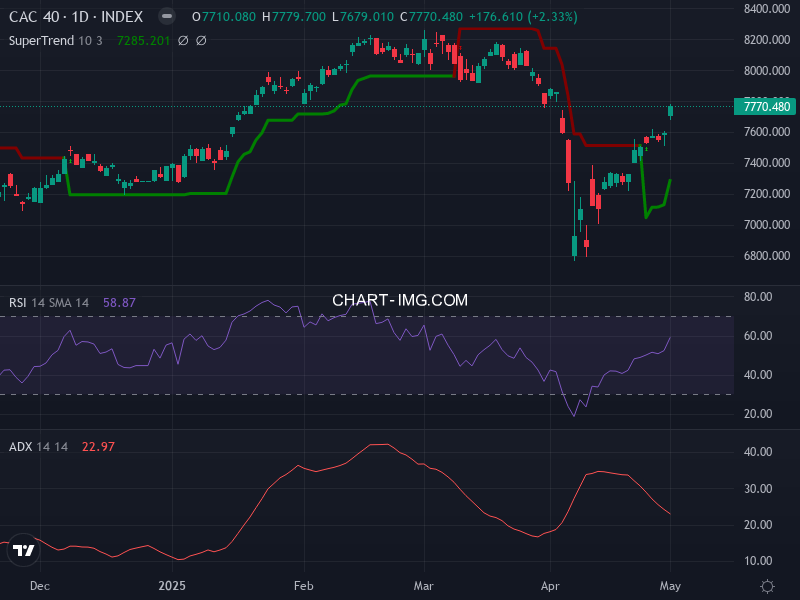Click low value L7679.010
Image resolution: width=800 pixels, height=600 pixels.
pos(363,17)
